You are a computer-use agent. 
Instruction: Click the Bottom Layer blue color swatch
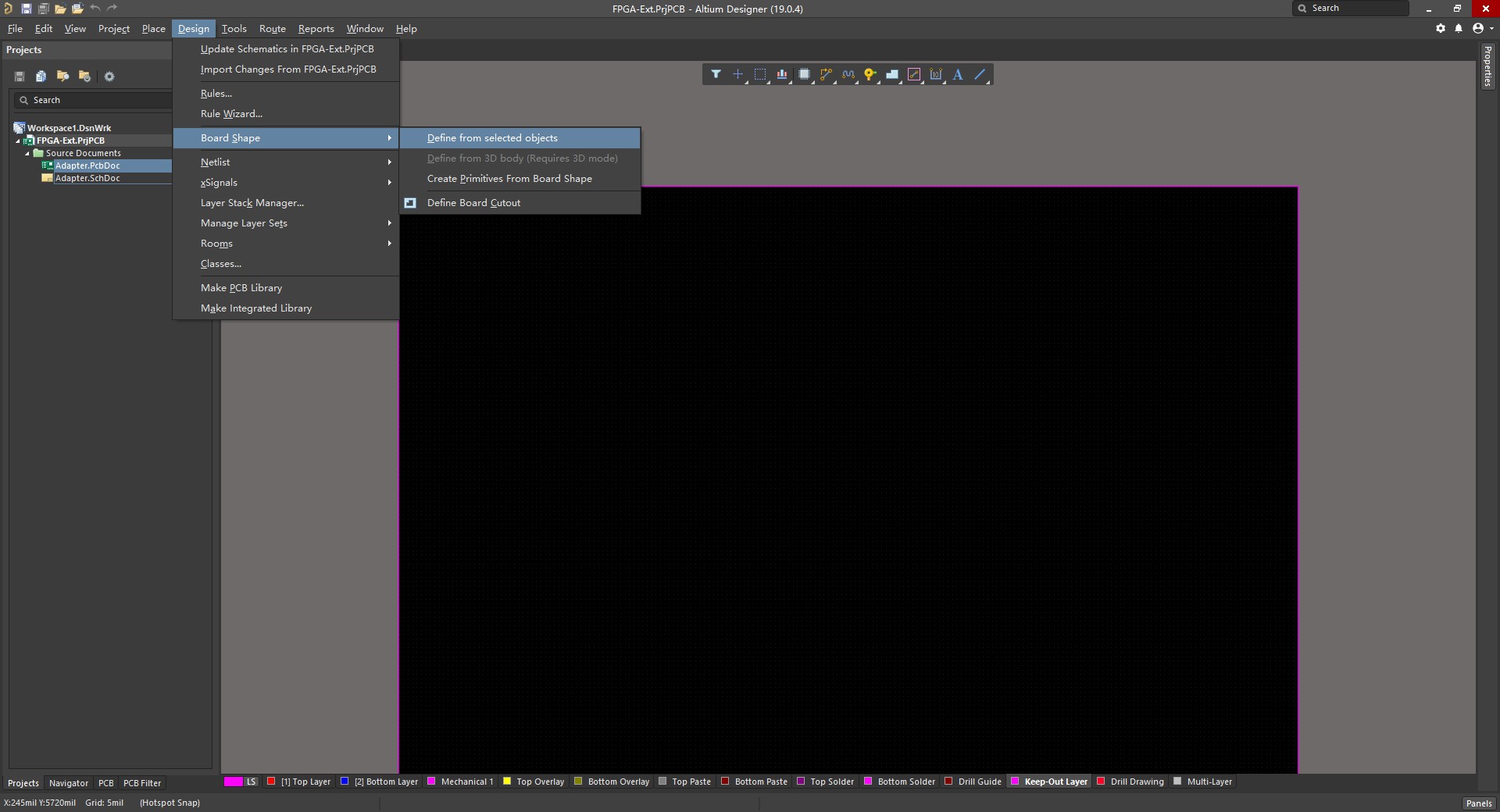pos(345,781)
